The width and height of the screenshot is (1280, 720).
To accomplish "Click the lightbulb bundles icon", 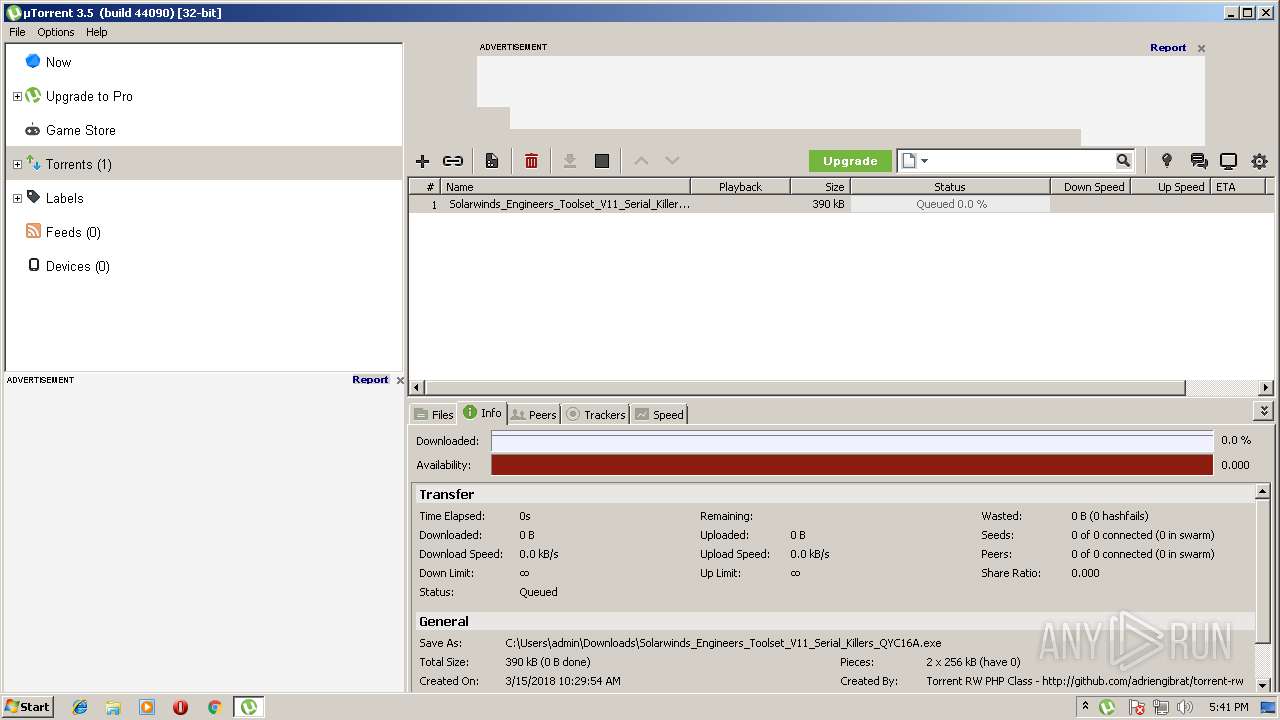I will [1166, 161].
